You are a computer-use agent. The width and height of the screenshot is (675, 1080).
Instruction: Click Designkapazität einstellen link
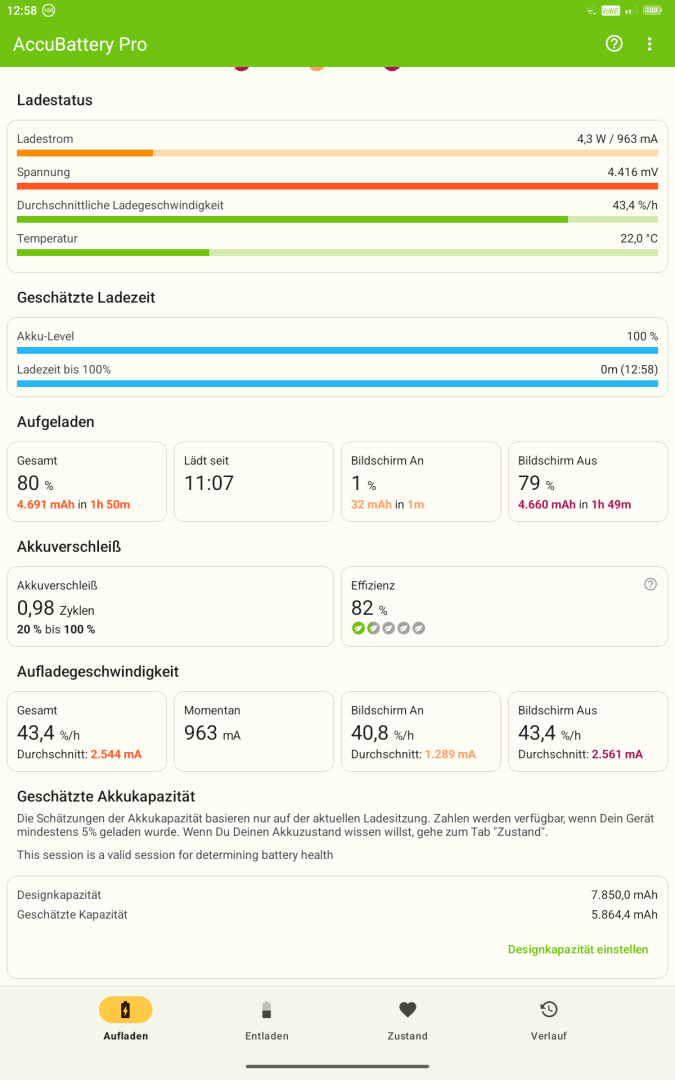point(578,949)
